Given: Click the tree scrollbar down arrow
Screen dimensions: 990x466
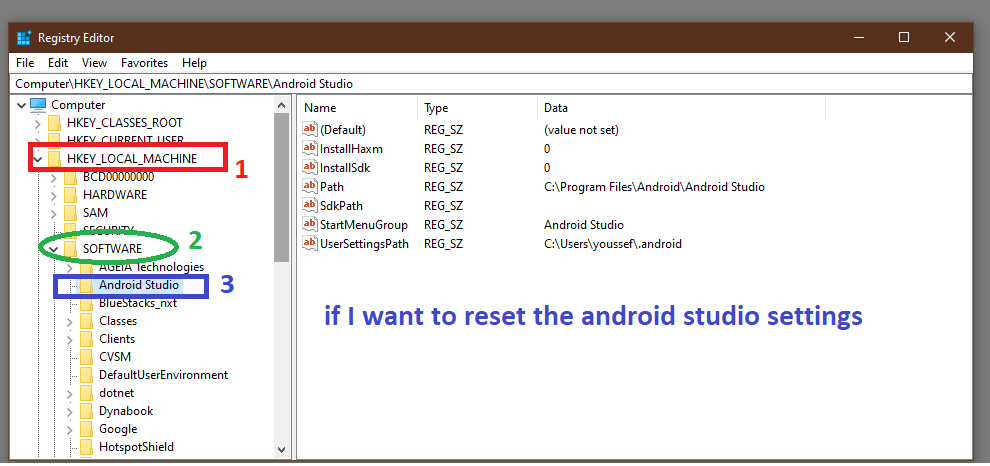Looking at the screenshot, I should click(282, 450).
